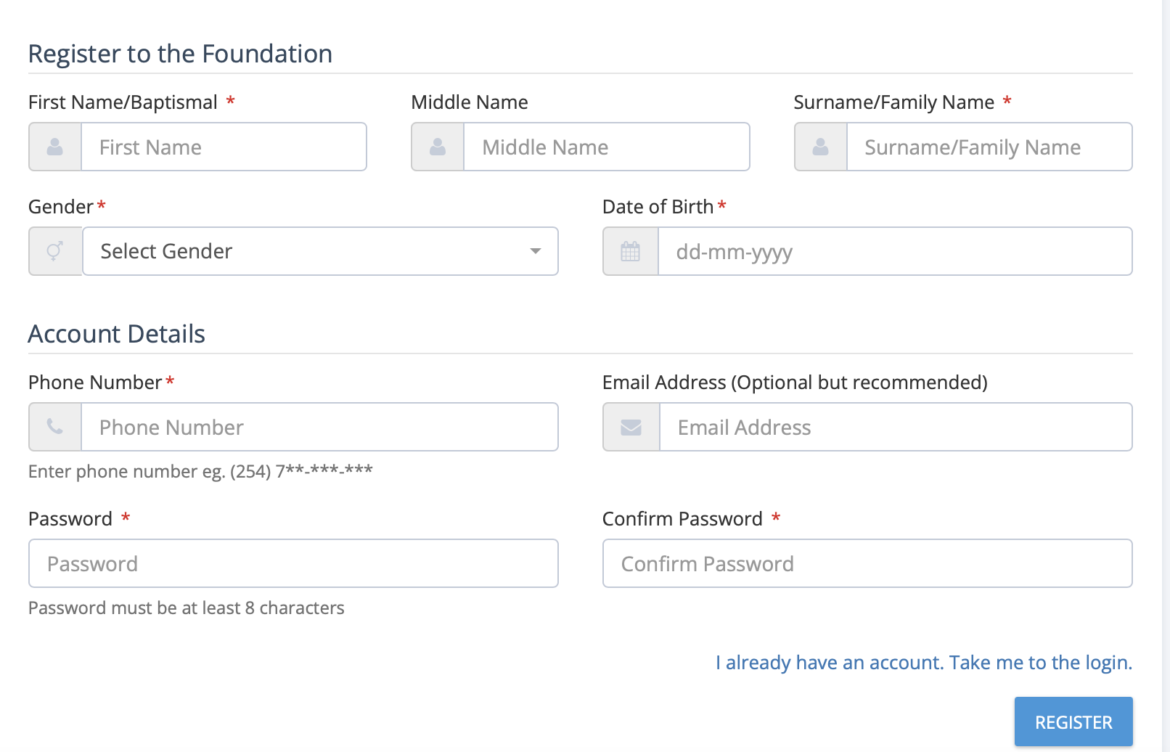The image size is (1170, 752).
Task: Click the person icon beside First Name
Action: click(55, 147)
